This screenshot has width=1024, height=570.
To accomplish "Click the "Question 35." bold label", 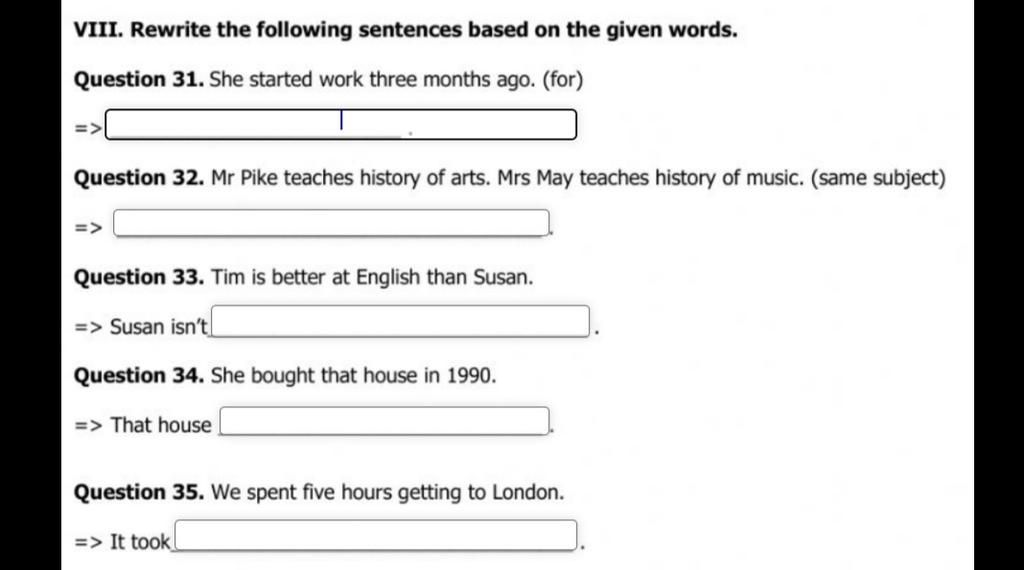I will [x=138, y=492].
